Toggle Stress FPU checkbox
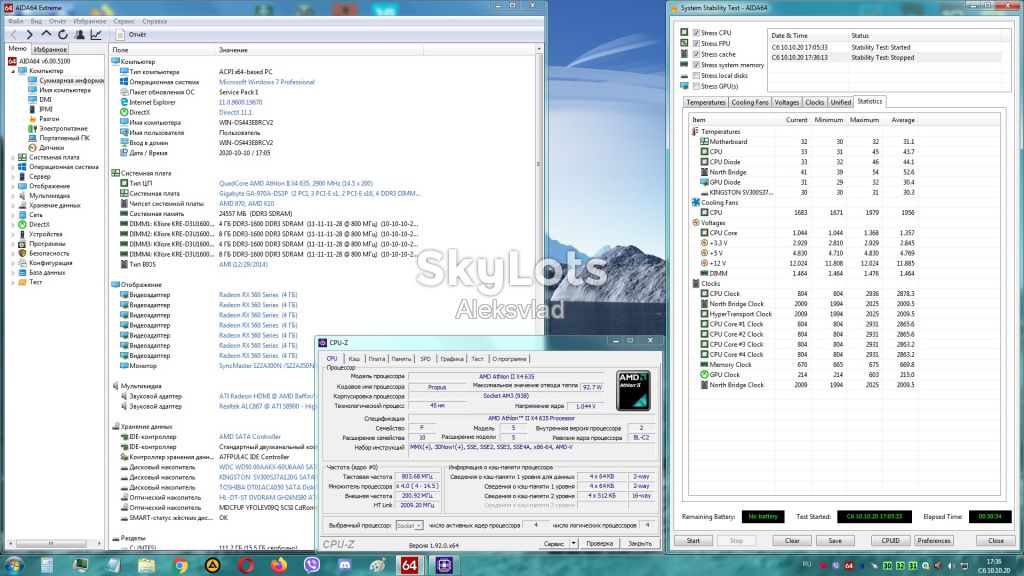 click(x=696, y=43)
